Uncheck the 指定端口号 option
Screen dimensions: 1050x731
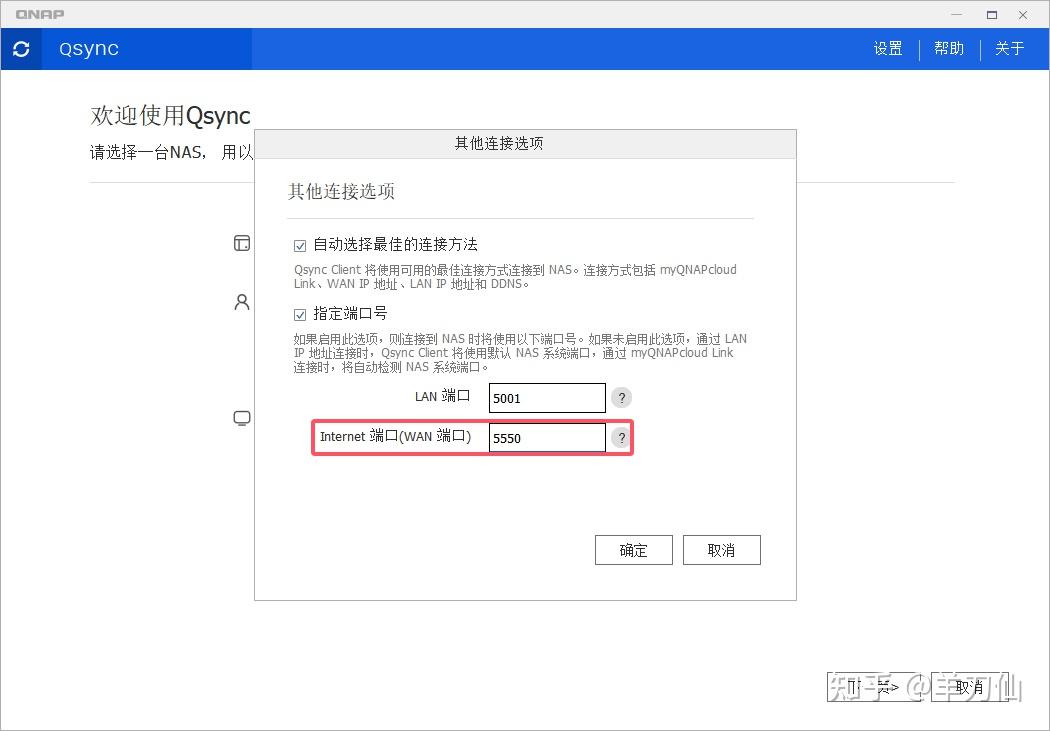tap(300, 314)
